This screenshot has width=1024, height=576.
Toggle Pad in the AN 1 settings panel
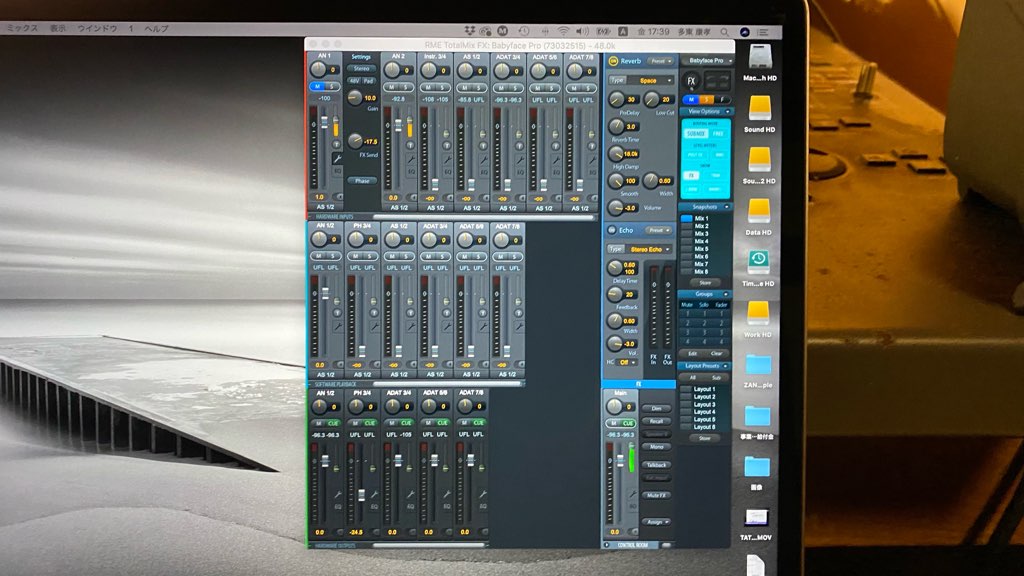368,81
